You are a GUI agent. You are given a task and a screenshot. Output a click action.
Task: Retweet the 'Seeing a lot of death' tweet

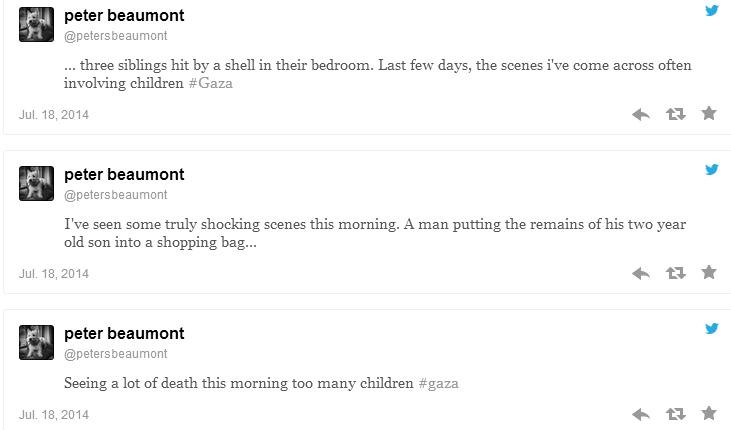coord(675,414)
